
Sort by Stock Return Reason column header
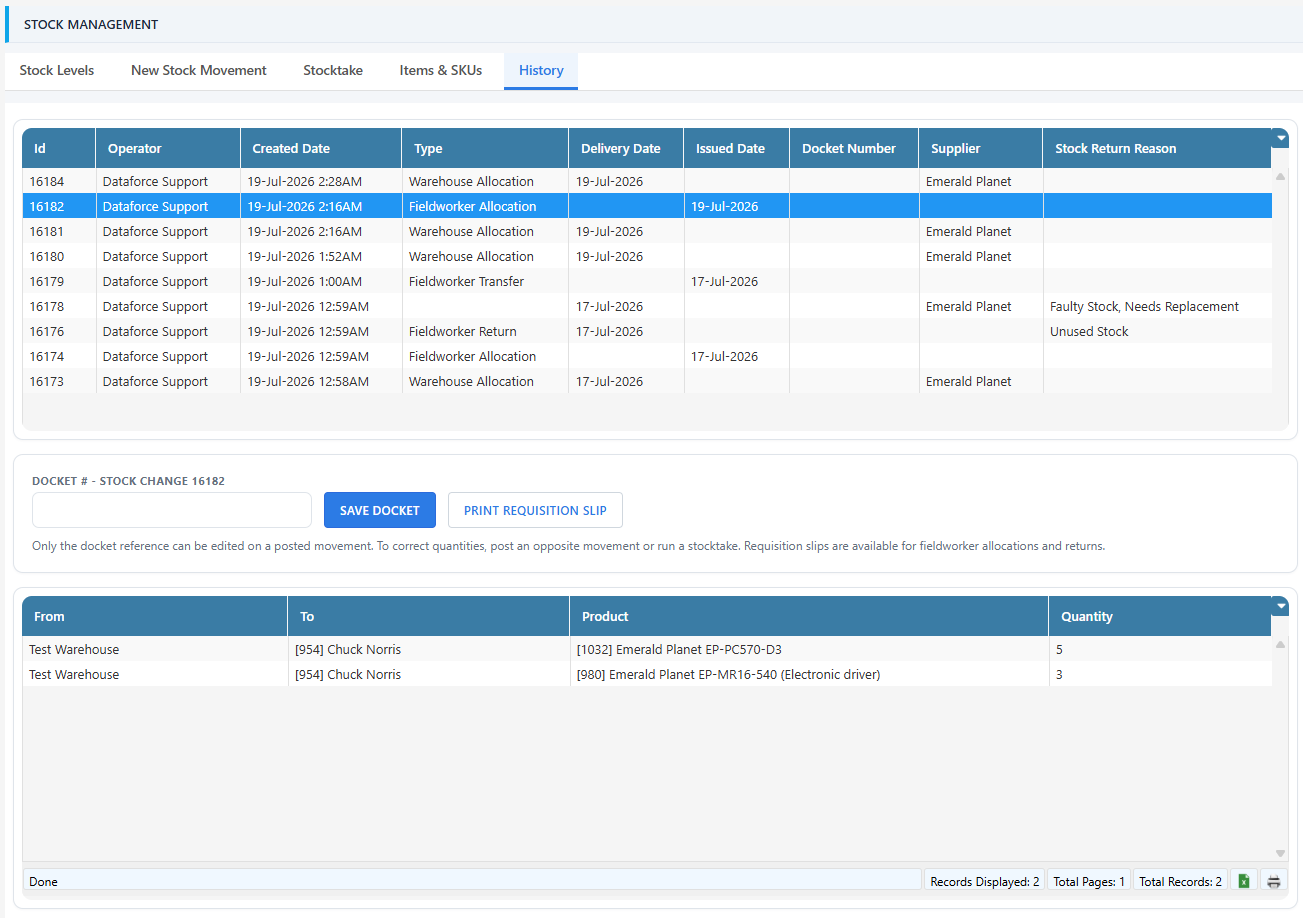(1157, 148)
